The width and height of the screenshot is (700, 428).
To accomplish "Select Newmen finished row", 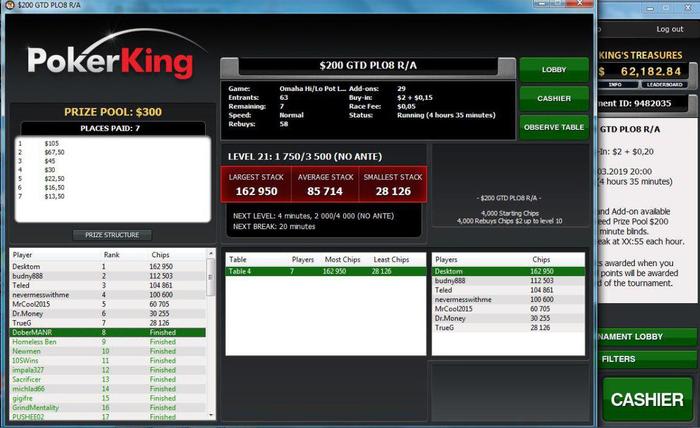I will point(108,351).
